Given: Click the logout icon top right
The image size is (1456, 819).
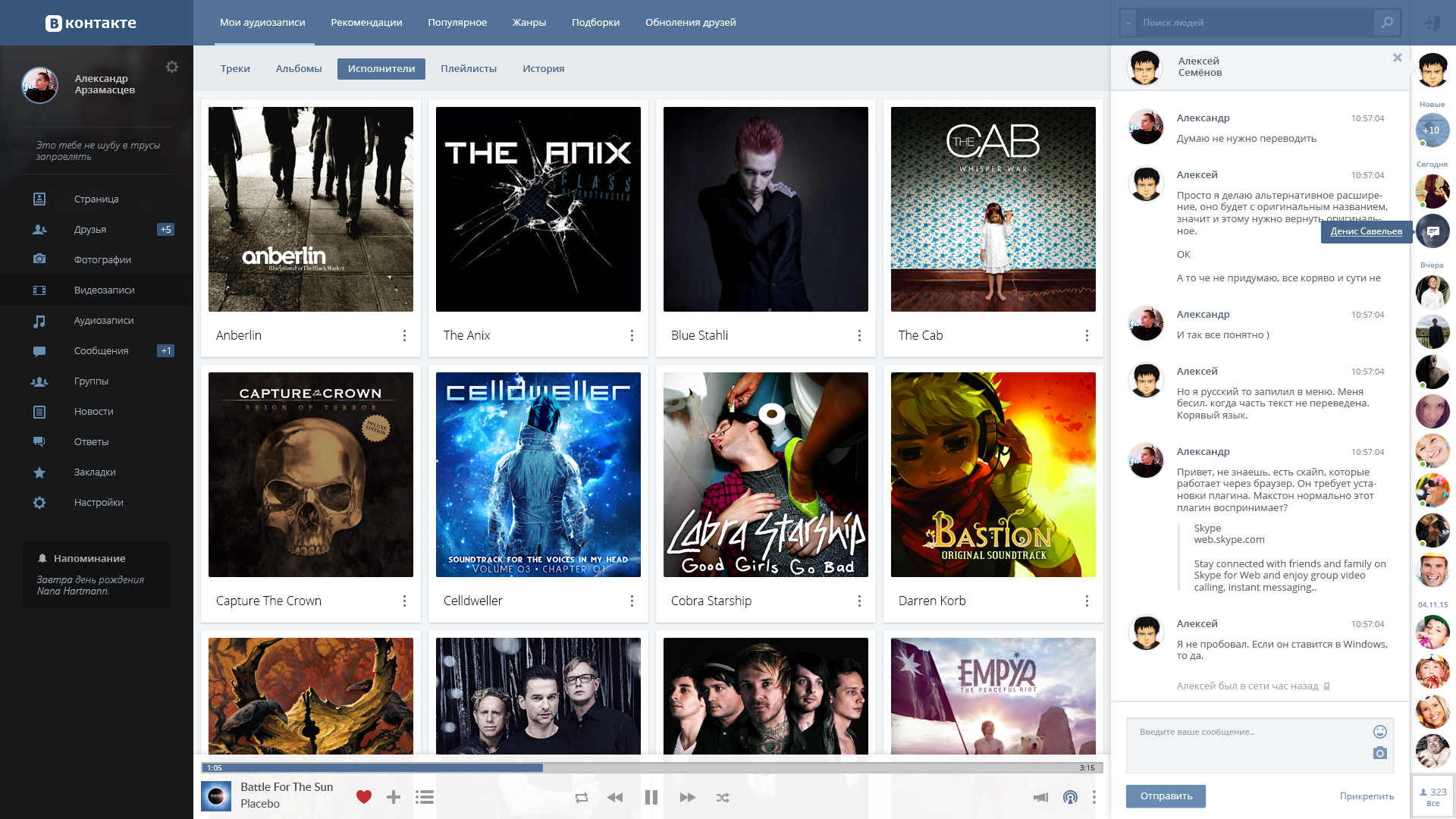Looking at the screenshot, I should coord(1432,23).
